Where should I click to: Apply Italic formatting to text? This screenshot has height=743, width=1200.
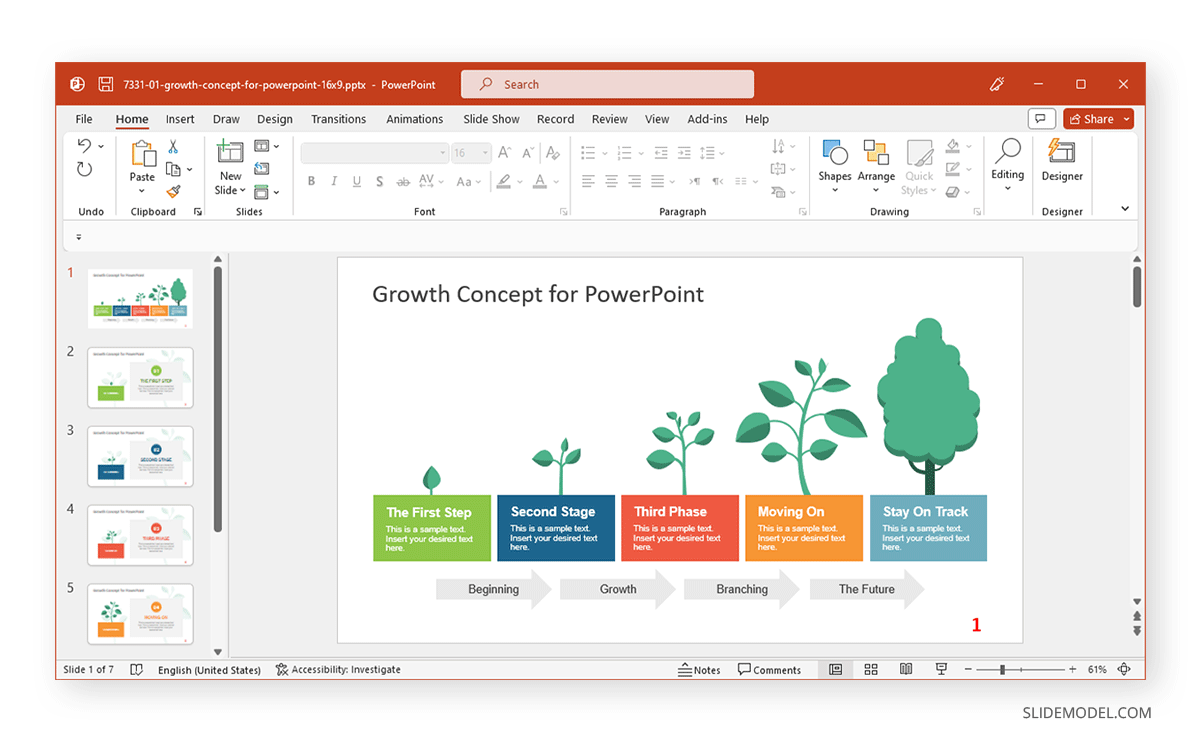coord(333,181)
